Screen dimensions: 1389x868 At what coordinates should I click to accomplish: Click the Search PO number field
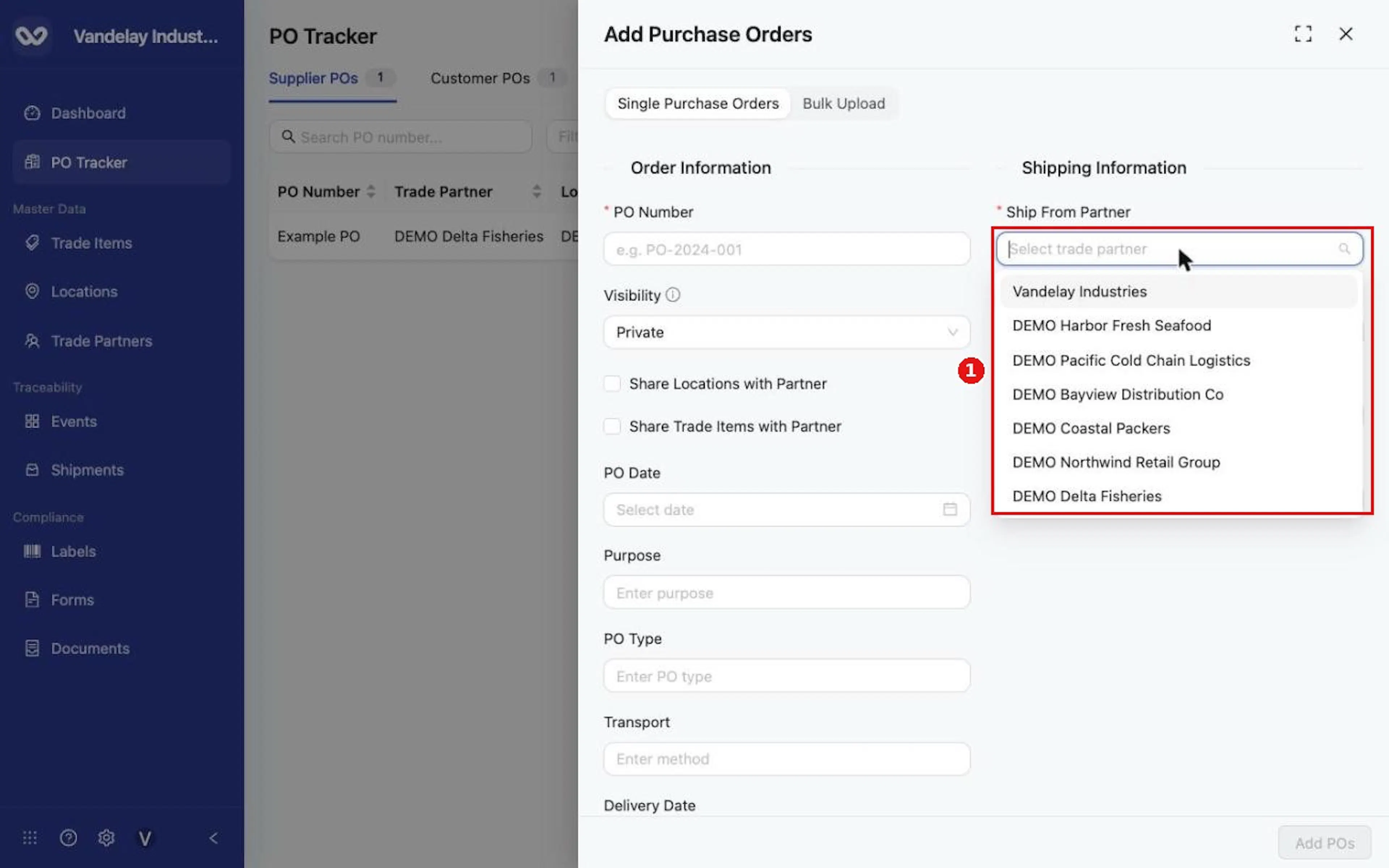(x=400, y=137)
